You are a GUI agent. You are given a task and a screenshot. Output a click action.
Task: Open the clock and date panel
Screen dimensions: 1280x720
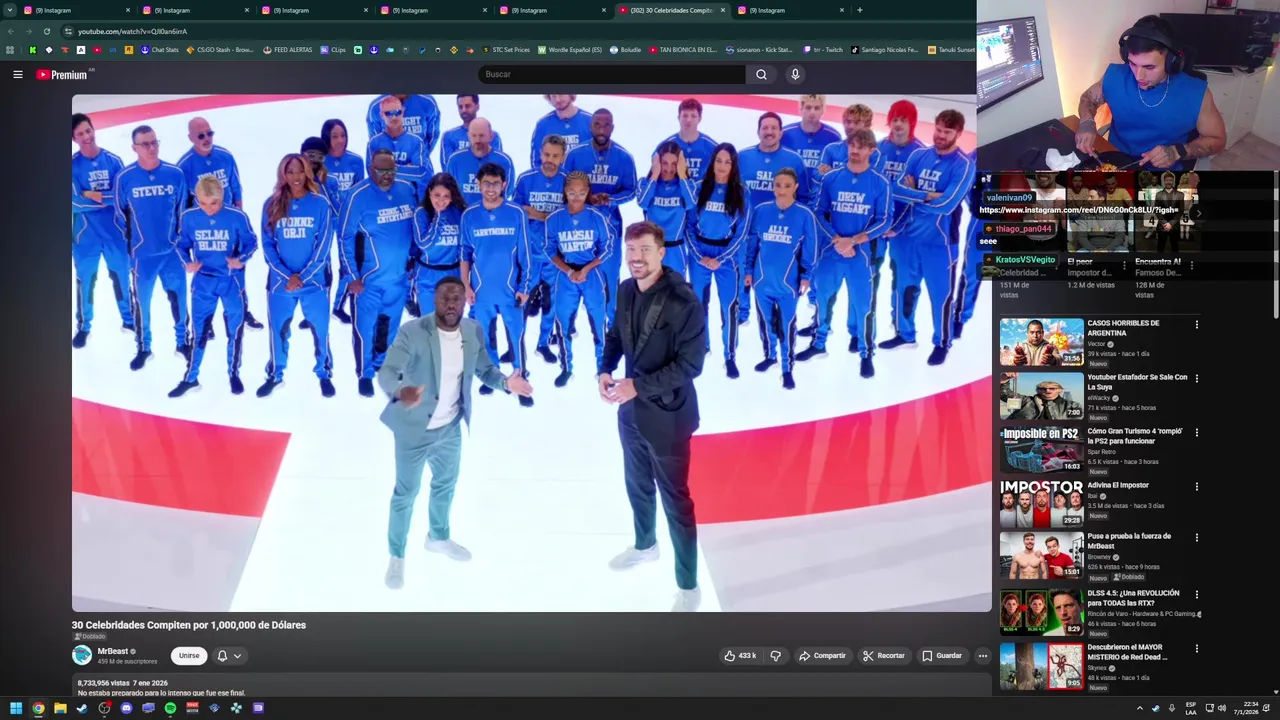(x=1246, y=708)
